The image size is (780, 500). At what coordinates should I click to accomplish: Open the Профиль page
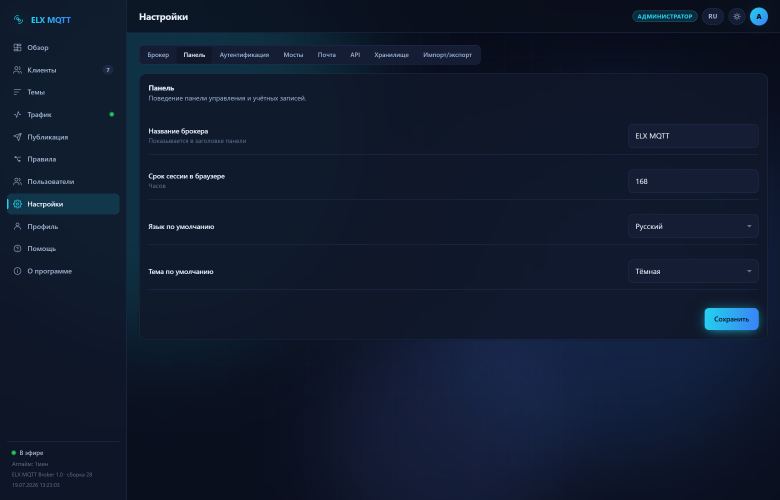pyautogui.click(x=63, y=226)
